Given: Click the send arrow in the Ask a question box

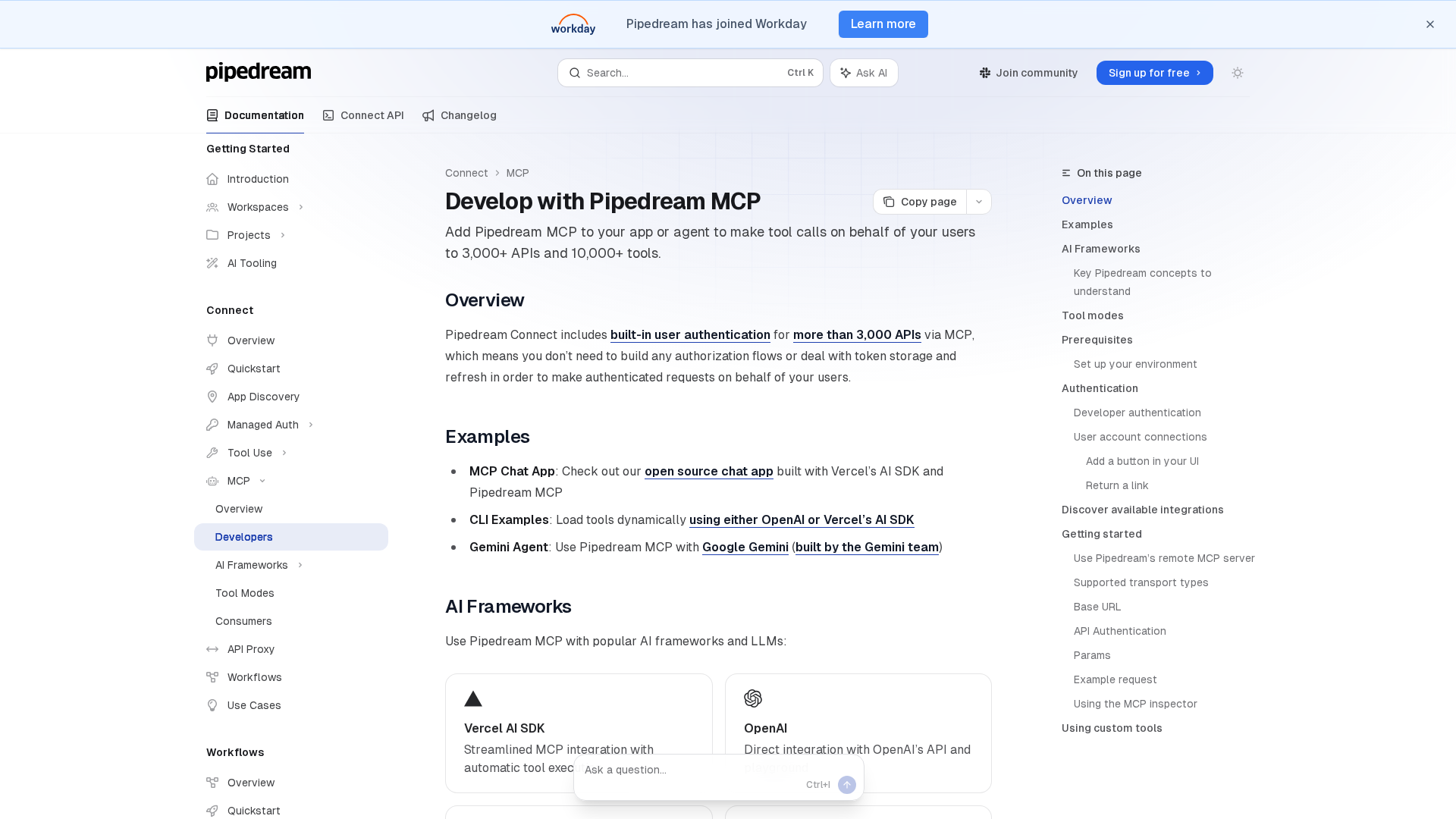Looking at the screenshot, I should pyautogui.click(x=847, y=785).
